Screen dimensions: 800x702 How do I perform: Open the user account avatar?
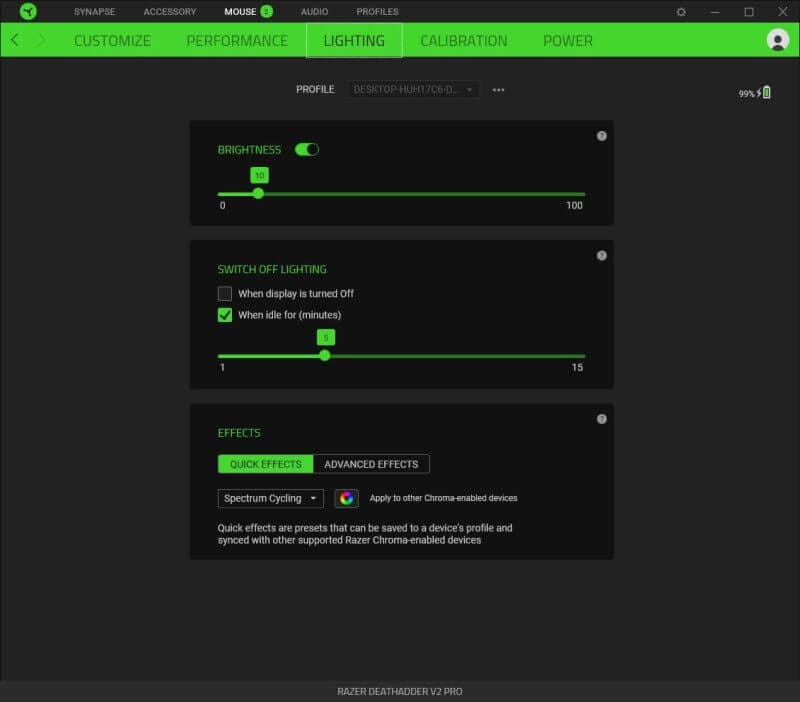[x=777, y=40]
